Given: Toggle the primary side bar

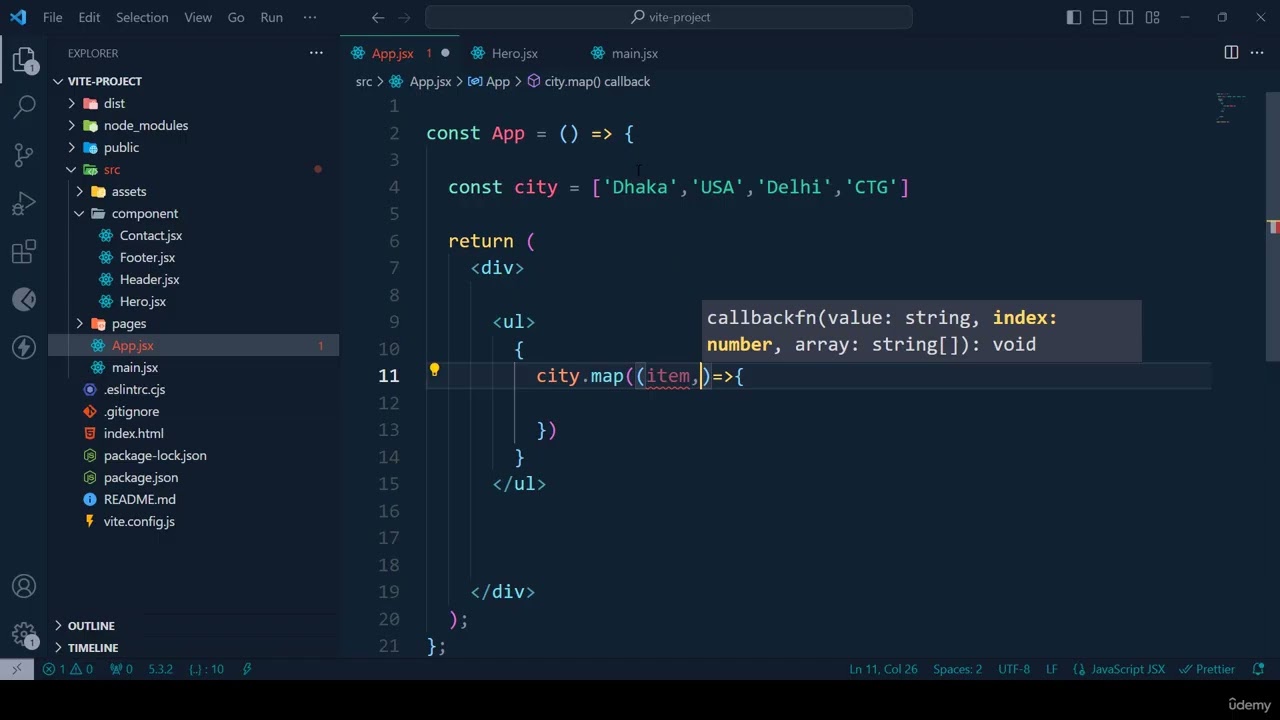Looking at the screenshot, I should click(x=1074, y=17).
